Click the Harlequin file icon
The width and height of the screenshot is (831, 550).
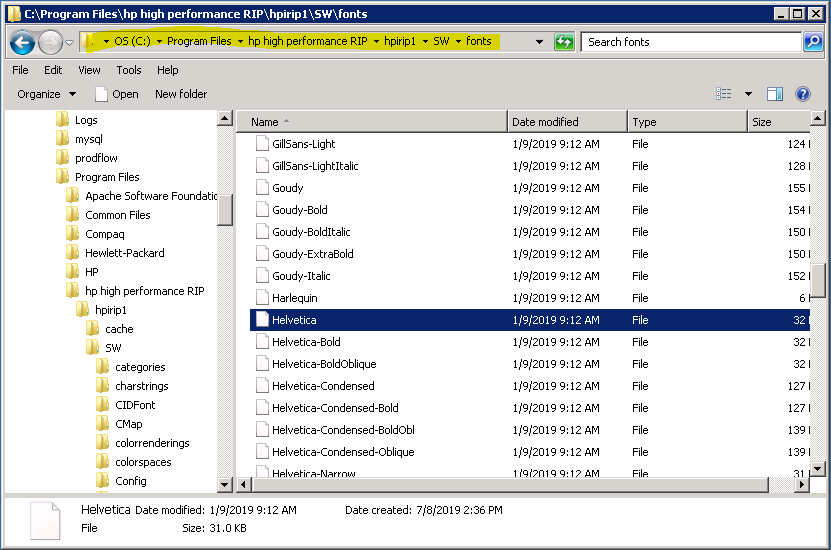click(x=262, y=298)
